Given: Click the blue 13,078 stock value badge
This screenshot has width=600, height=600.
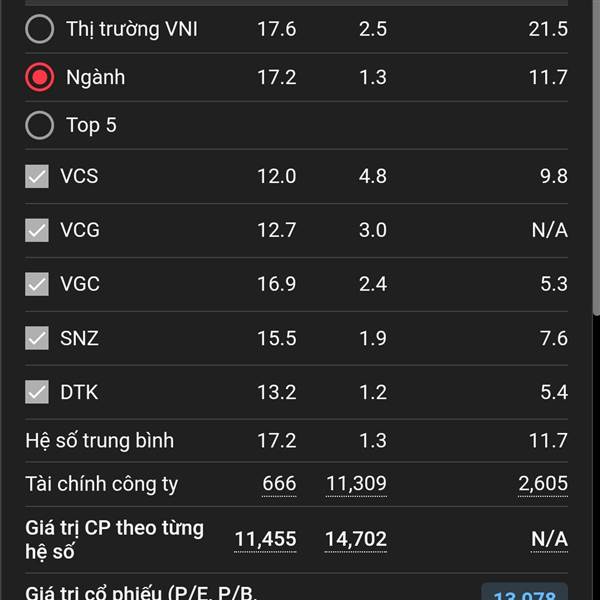Looking at the screenshot, I should 525,592.
